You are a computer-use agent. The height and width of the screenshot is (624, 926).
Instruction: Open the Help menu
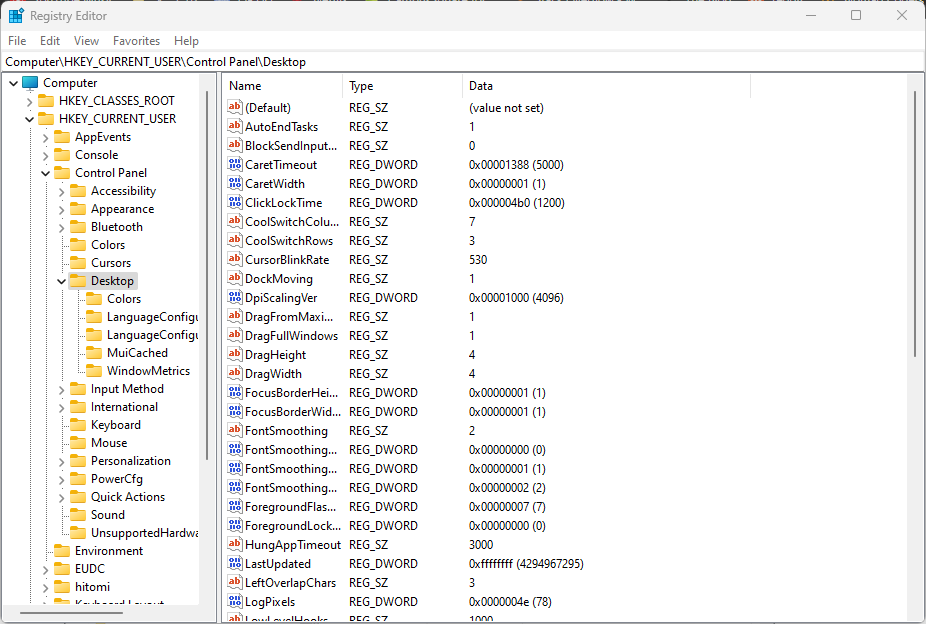coord(186,41)
